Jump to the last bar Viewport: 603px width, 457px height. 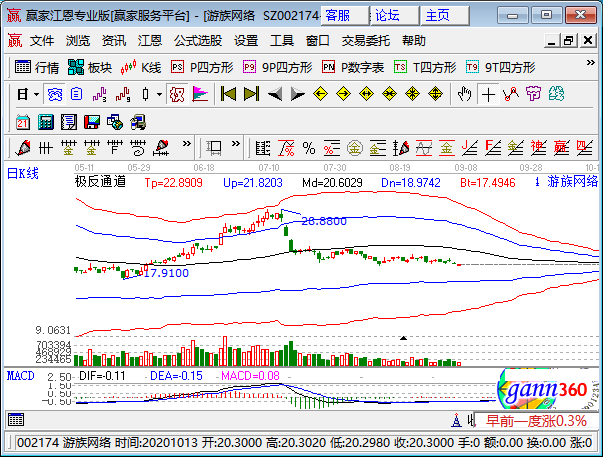click(252, 94)
